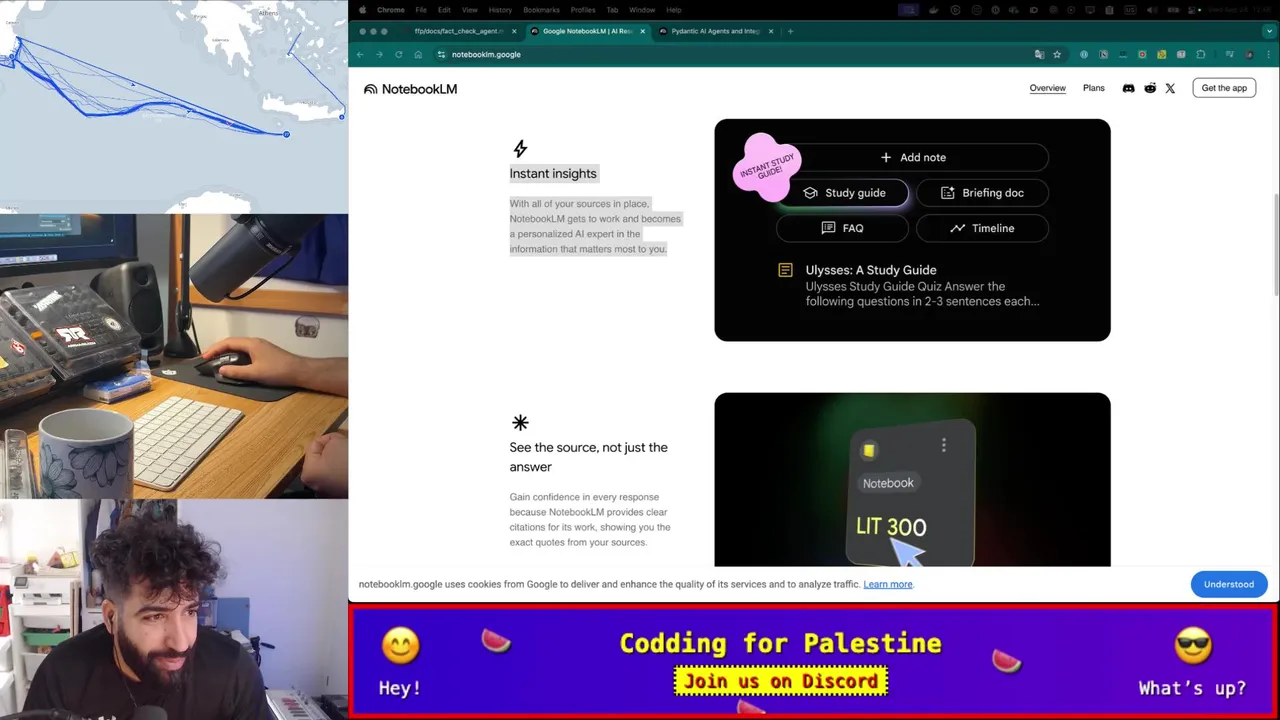Open the Learn more cookies link
Image resolution: width=1280 pixels, height=720 pixels.
pyautogui.click(x=888, y=584)
